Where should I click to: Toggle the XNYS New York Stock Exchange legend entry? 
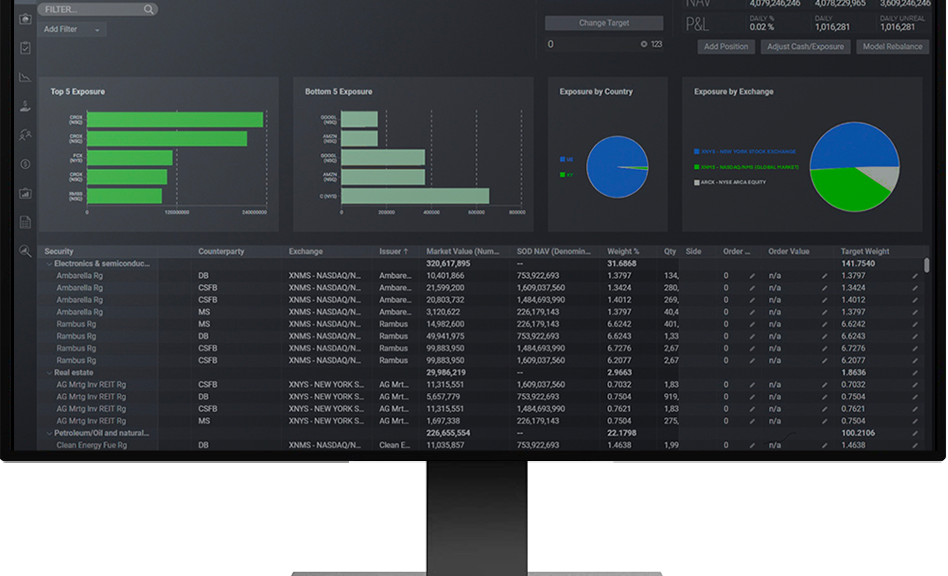(x=745, y=152)
